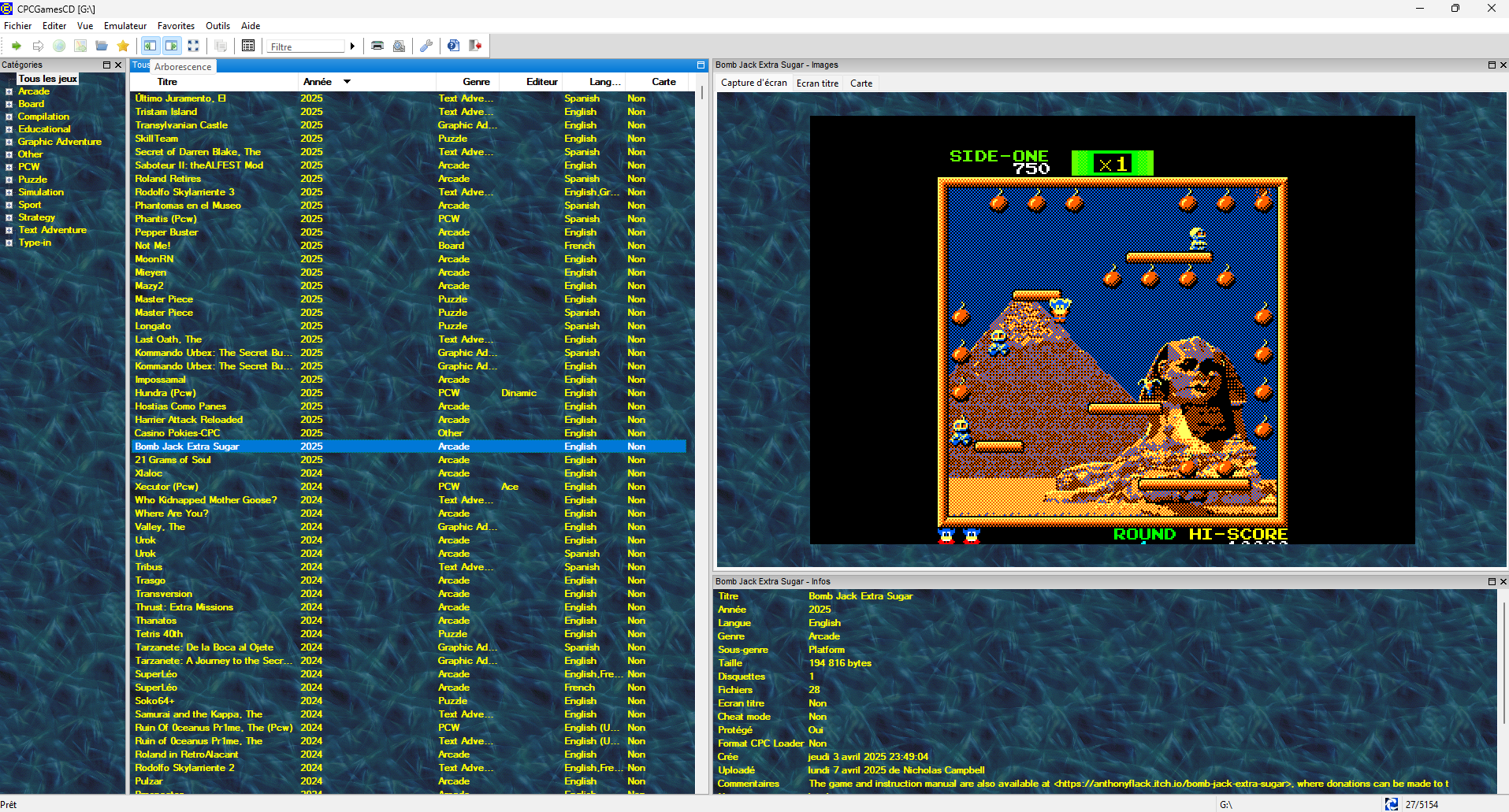Click the open folder toolbar icon
Image resolution: width=1509 pixels, height=812 pixels.
102,46
